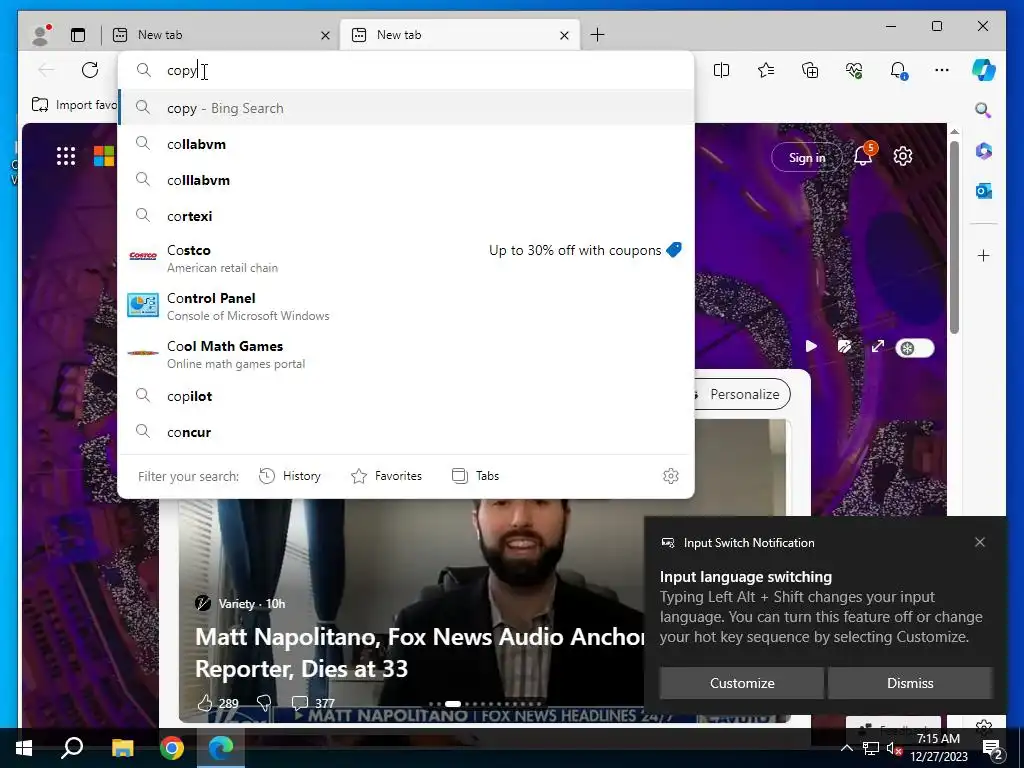Toggle the background effect switch
The height and width of the screenshot is (768, 1024).
(914, 348)
